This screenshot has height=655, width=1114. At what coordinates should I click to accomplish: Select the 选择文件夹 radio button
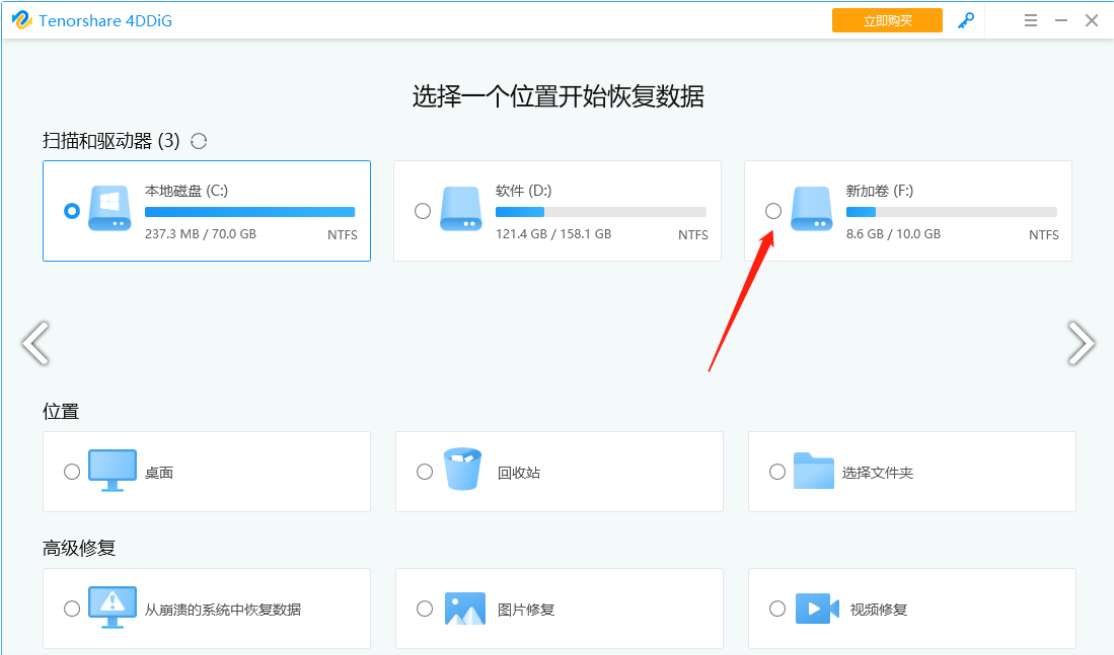[777, 472]
